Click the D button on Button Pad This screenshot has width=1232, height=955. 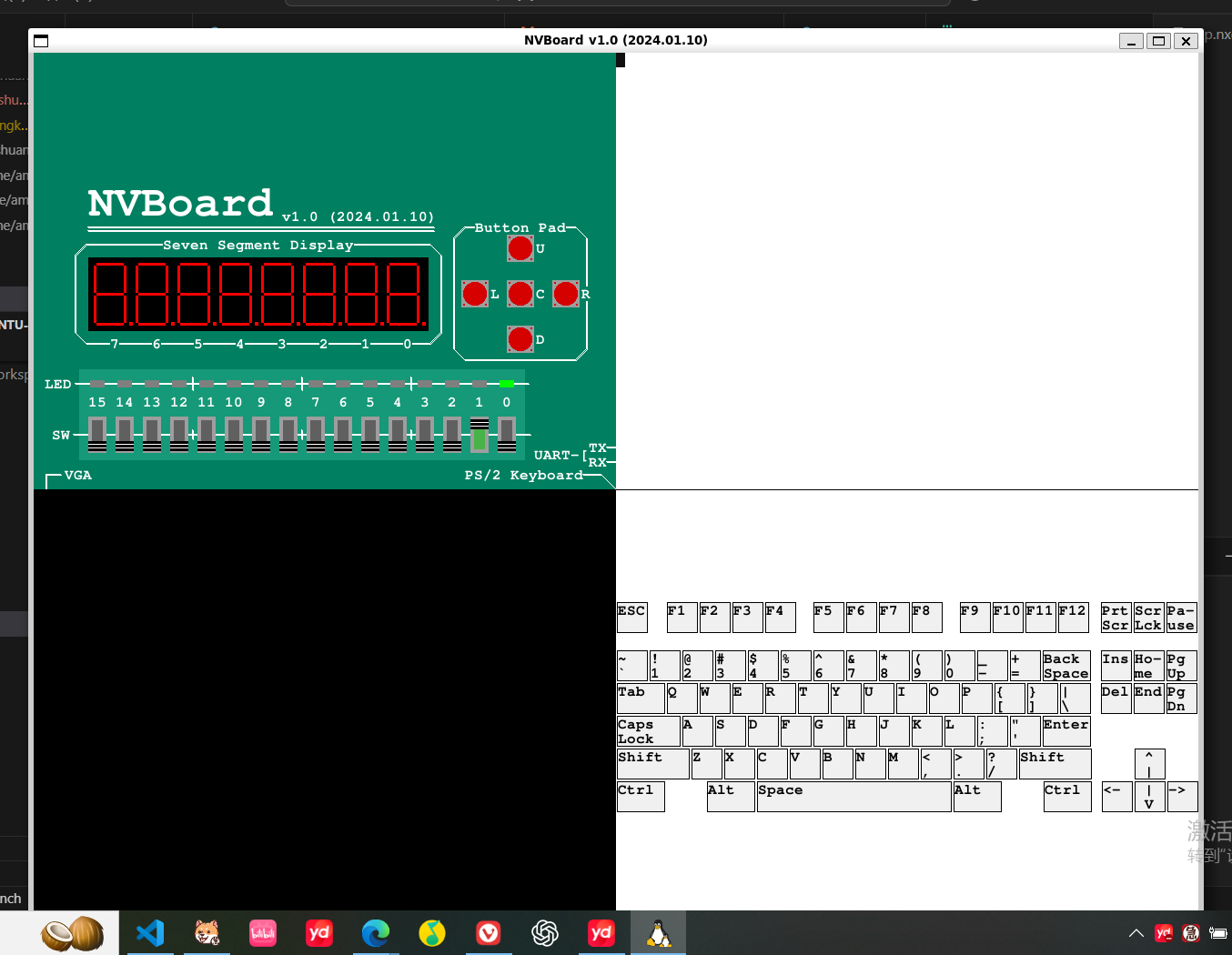click(520, 339)
